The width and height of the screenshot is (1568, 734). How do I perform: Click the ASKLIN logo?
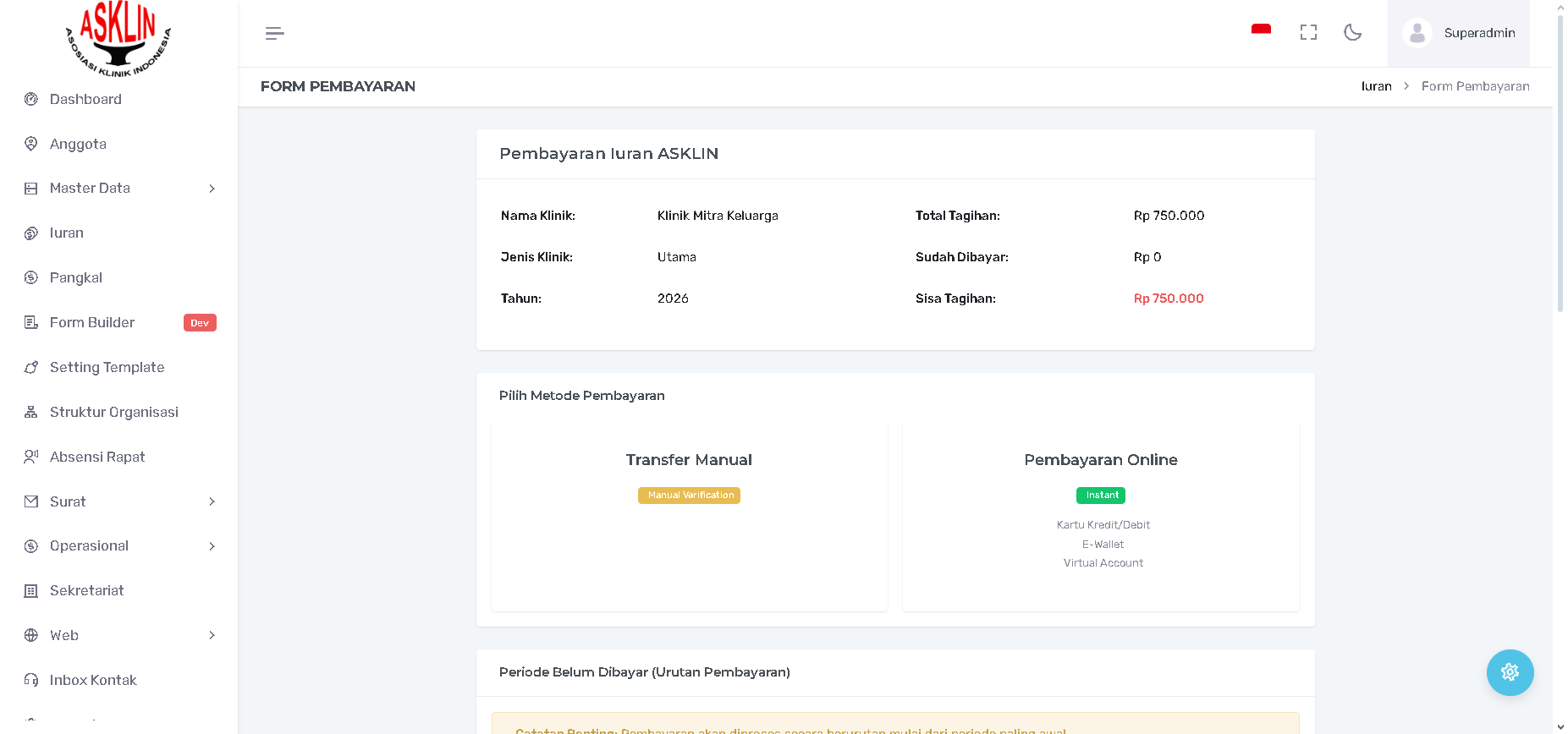(118, 39)
